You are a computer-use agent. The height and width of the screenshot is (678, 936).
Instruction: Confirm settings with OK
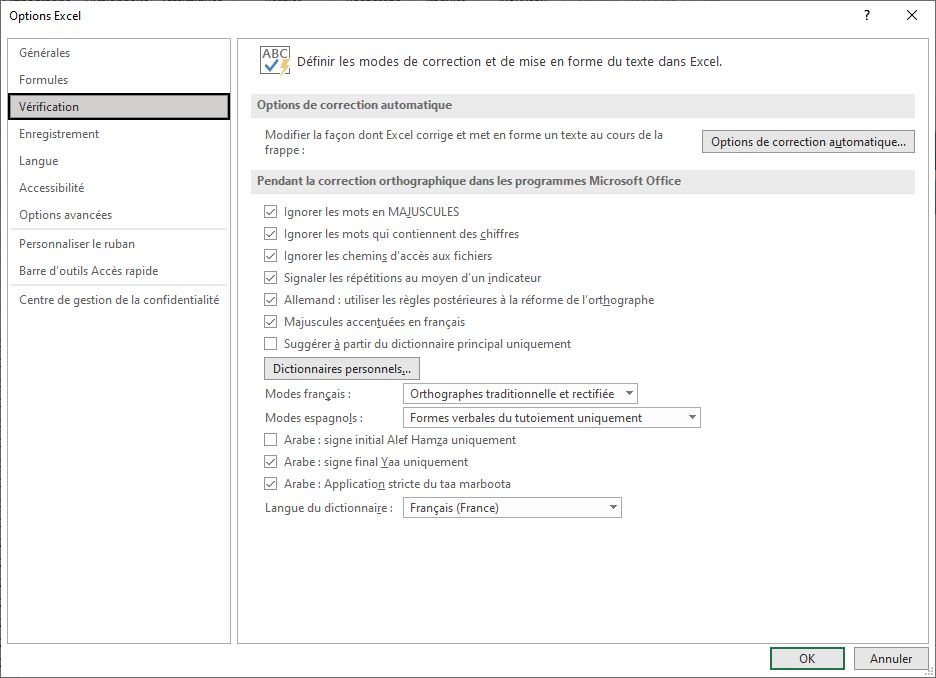click(x=806, y=658)
